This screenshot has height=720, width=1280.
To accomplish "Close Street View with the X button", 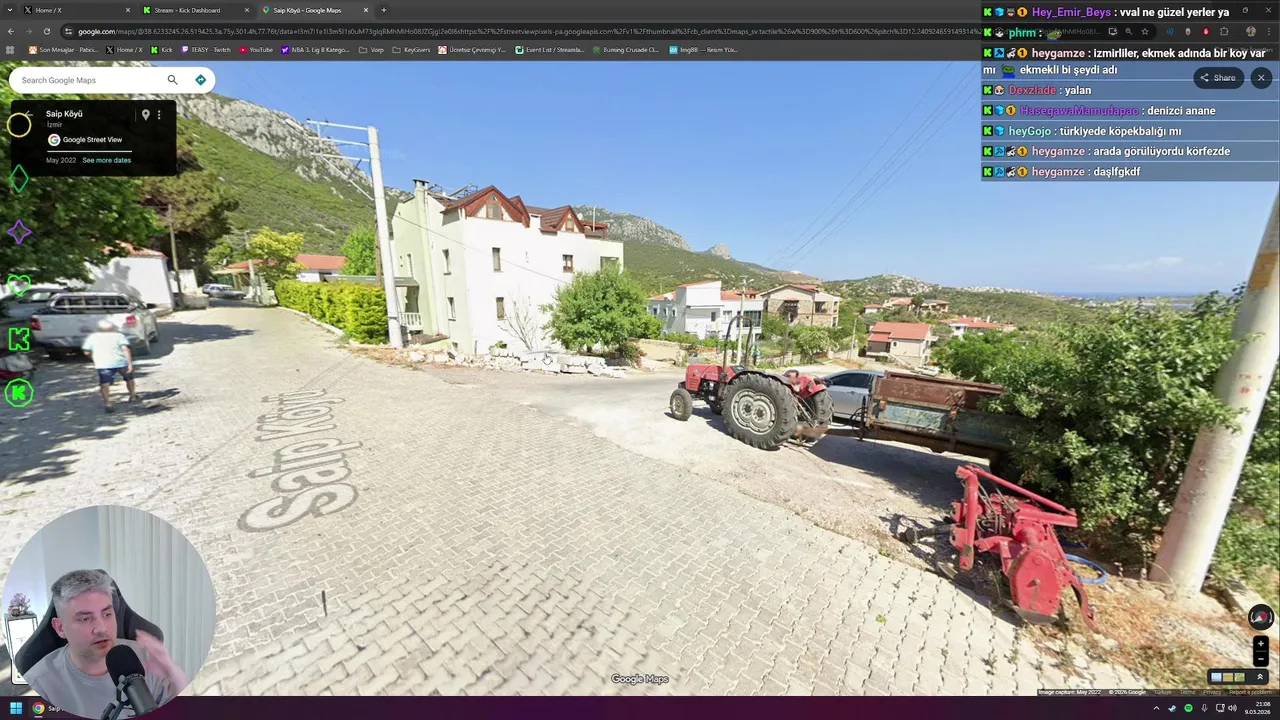I will 1261,78.
